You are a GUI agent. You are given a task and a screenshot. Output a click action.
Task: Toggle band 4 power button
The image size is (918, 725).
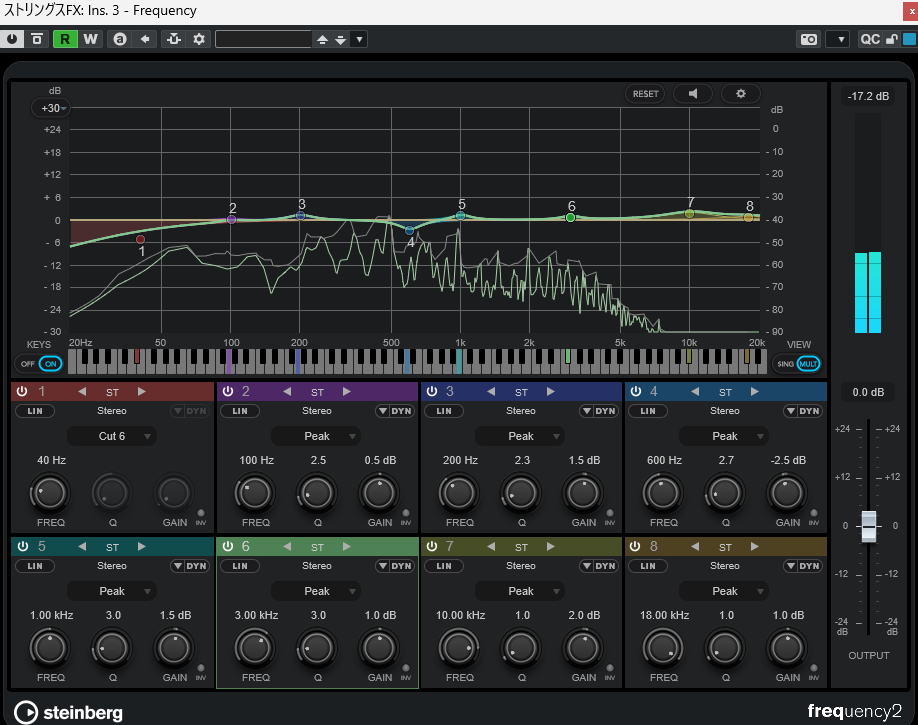(636, 391)
